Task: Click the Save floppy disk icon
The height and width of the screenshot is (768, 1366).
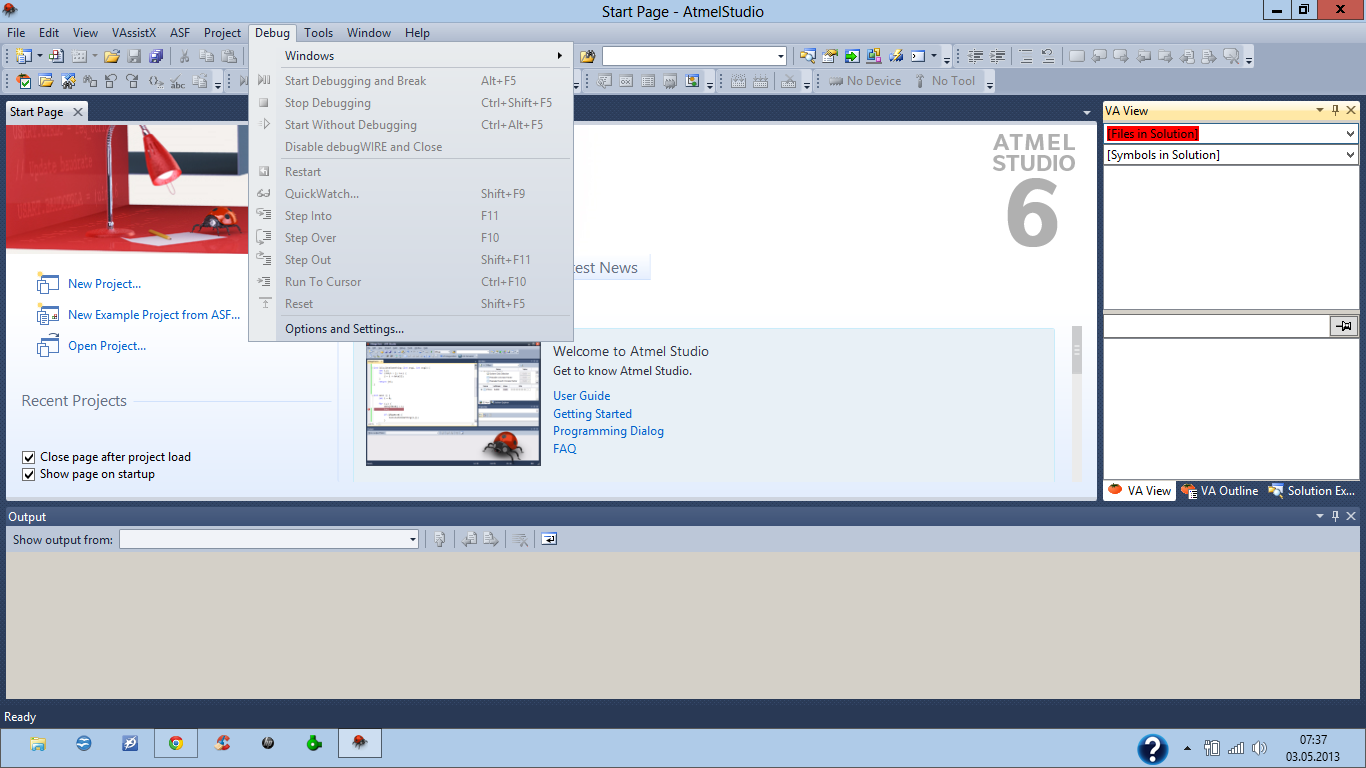Action: tap(134, 56)
